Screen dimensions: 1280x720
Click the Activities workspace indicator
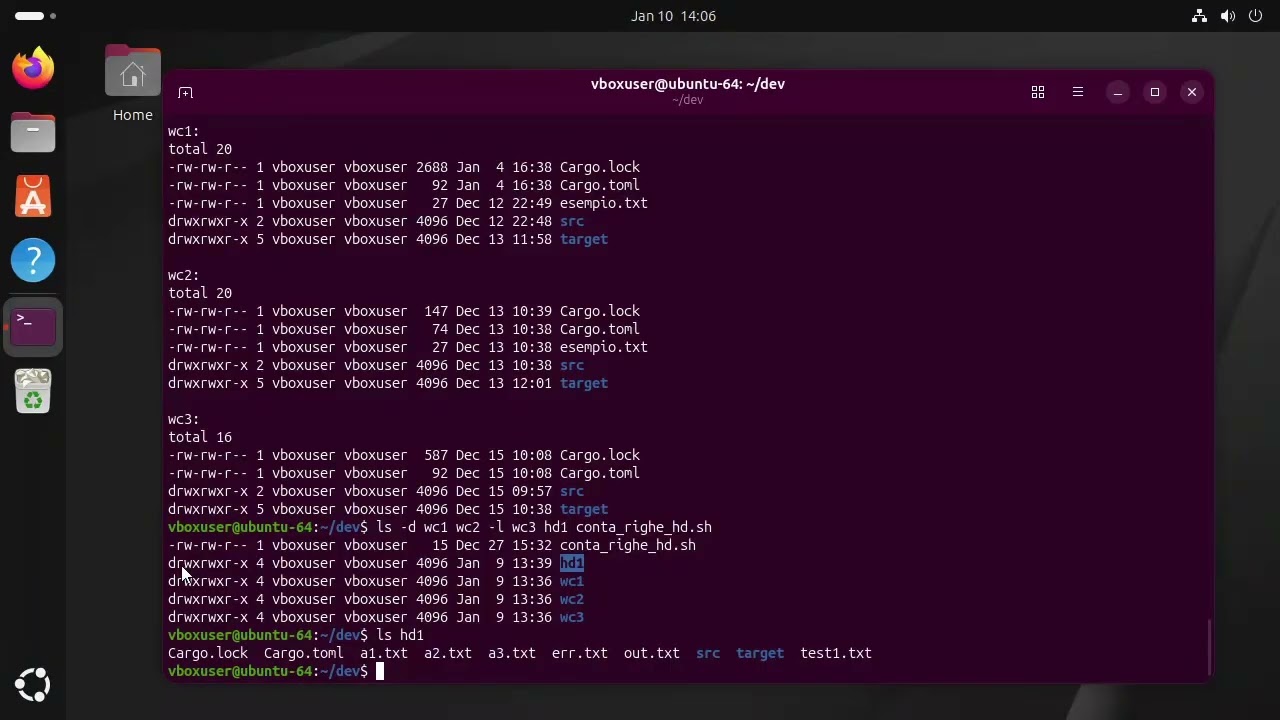coord(36,16)
